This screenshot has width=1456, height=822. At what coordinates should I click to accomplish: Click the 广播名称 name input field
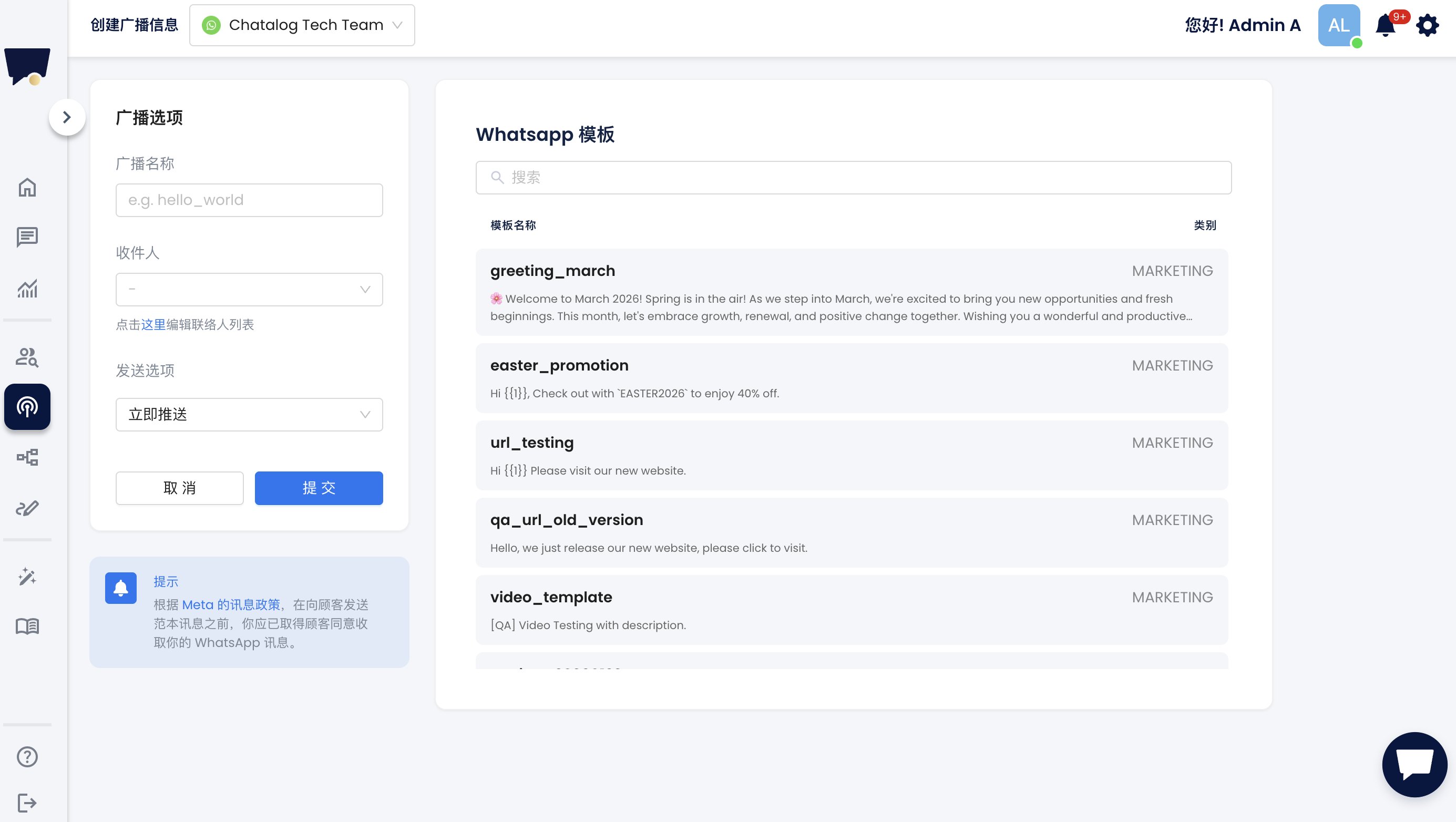[249, 200]
